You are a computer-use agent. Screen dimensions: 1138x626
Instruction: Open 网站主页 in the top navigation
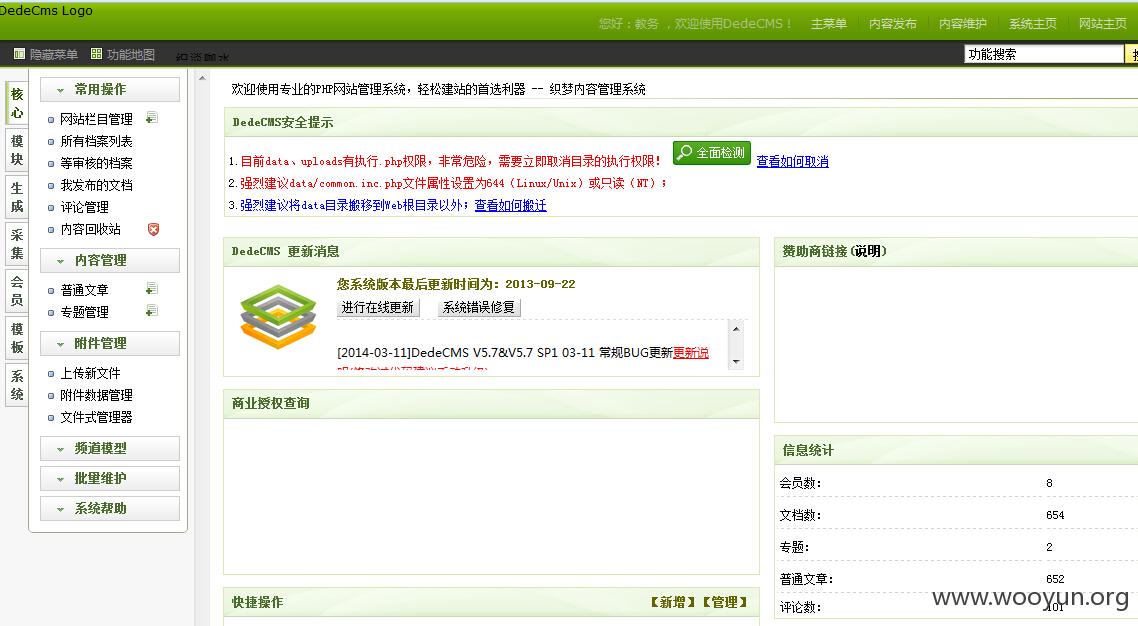(x=1102, y=24)
